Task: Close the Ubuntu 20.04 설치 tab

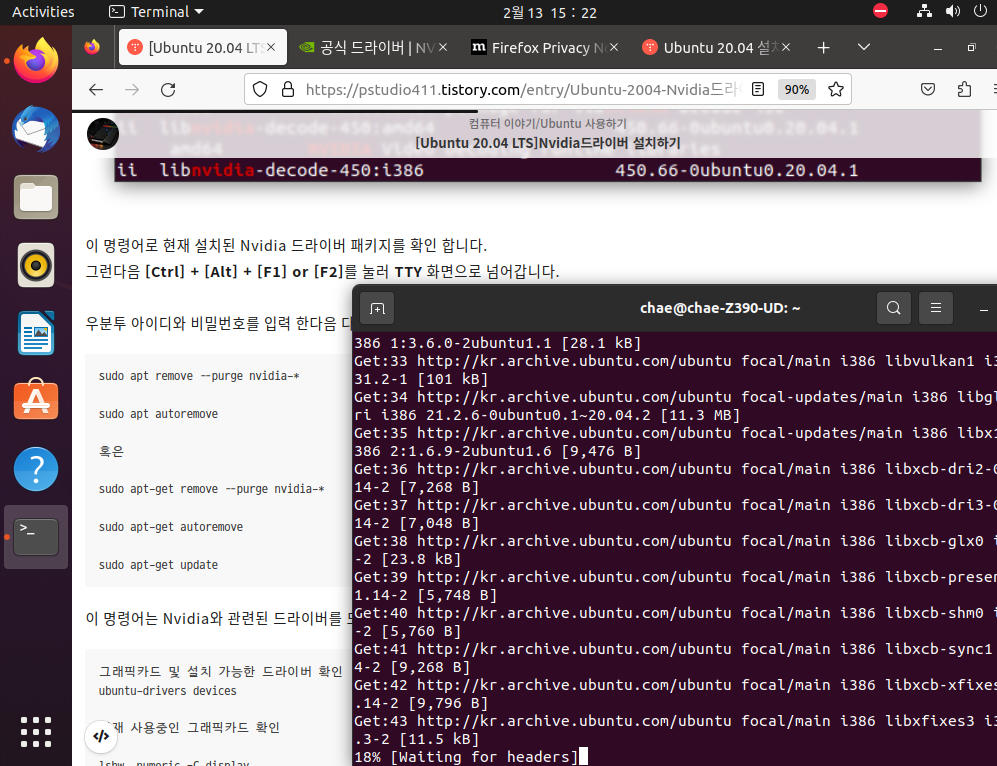Action: tap(786, 47)
